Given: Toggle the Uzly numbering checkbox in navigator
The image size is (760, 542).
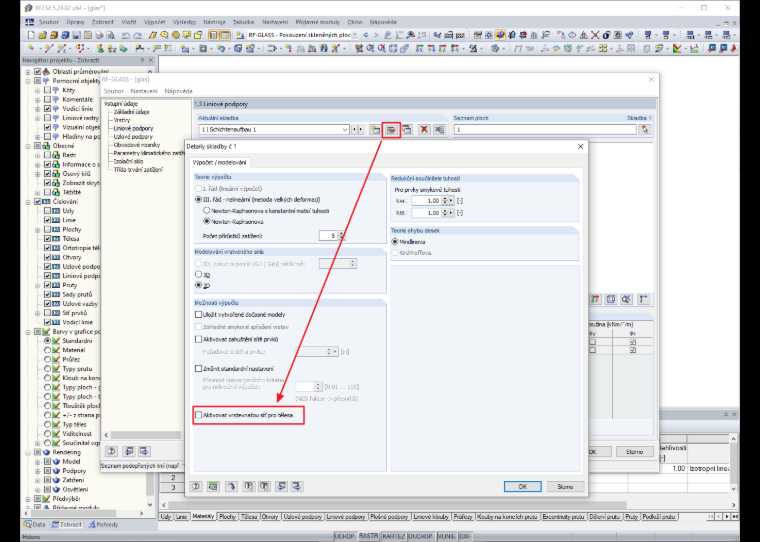Looking at the screenshot, I should point(47,211).
